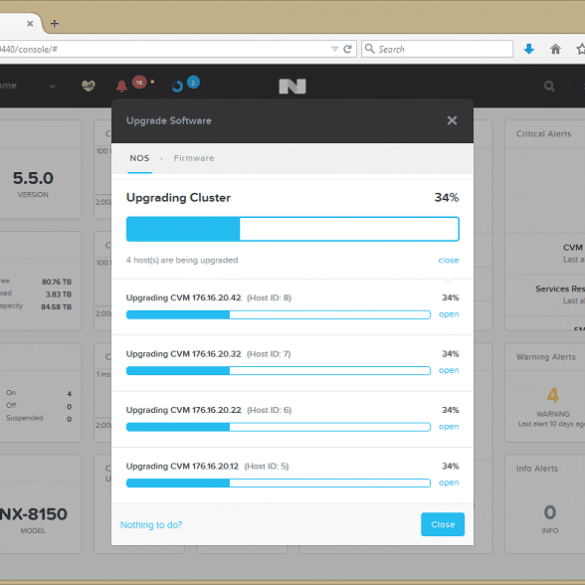Click the '4 host(s) are being upgraded' text
Viewport: 585px width, 585px height.
coord(182,260)
